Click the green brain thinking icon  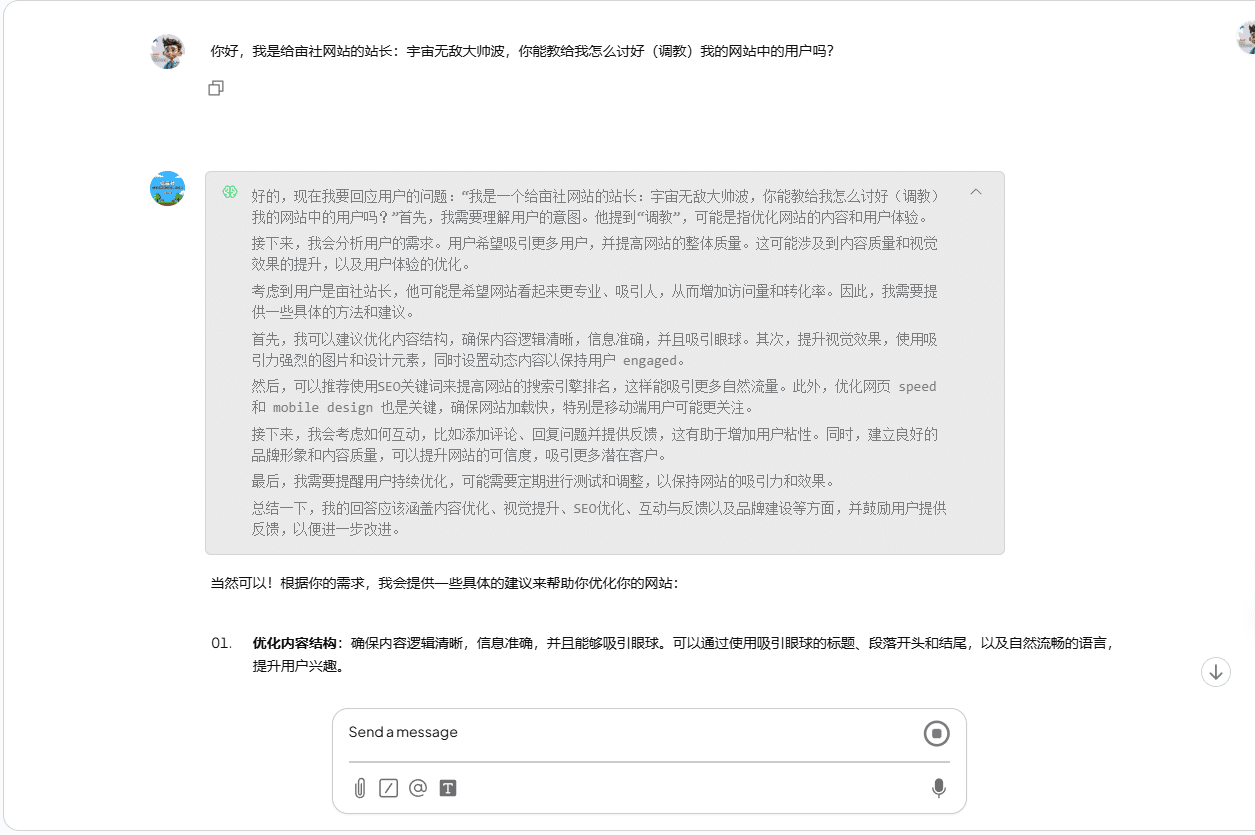[x=230, y=191]
